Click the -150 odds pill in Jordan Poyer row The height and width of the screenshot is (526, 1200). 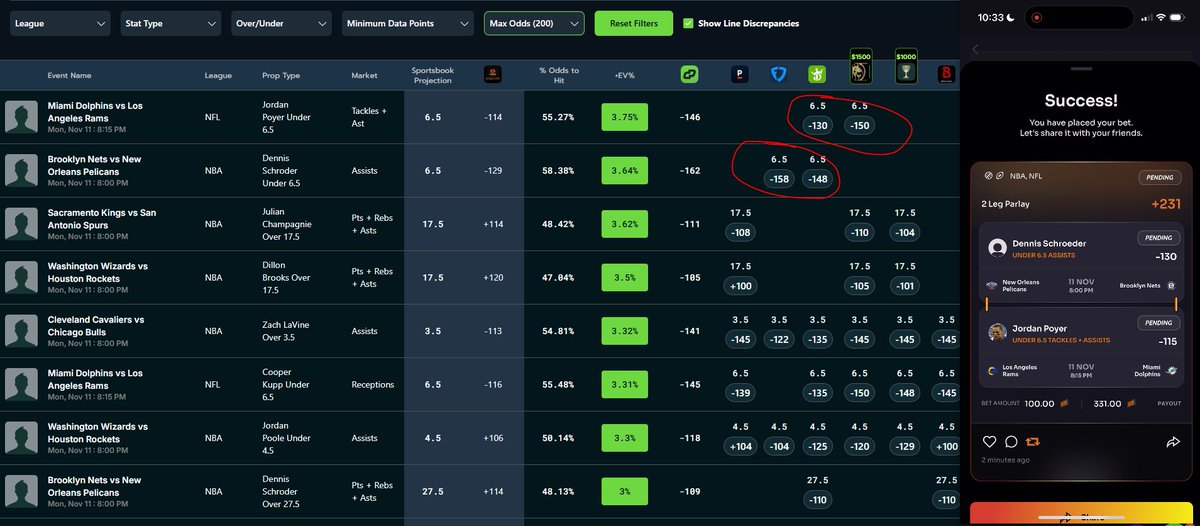tap(860, 126)
